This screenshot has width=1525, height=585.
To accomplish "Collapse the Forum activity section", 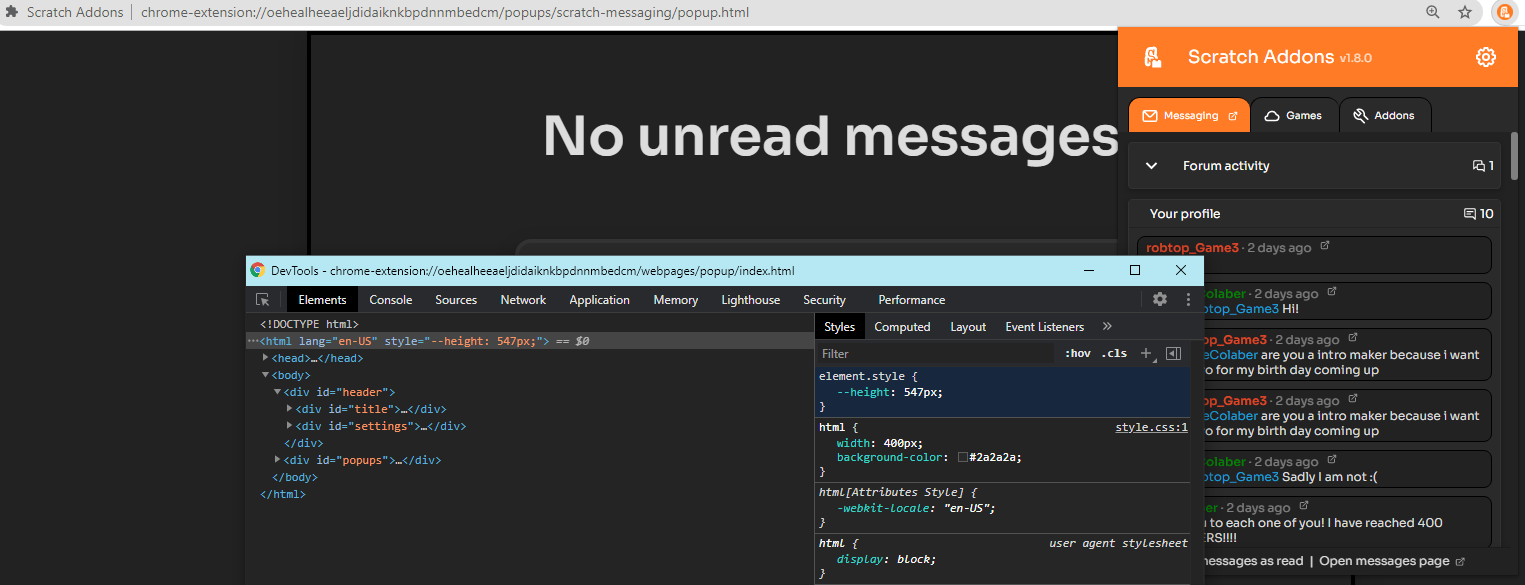I will (1150, 165).
